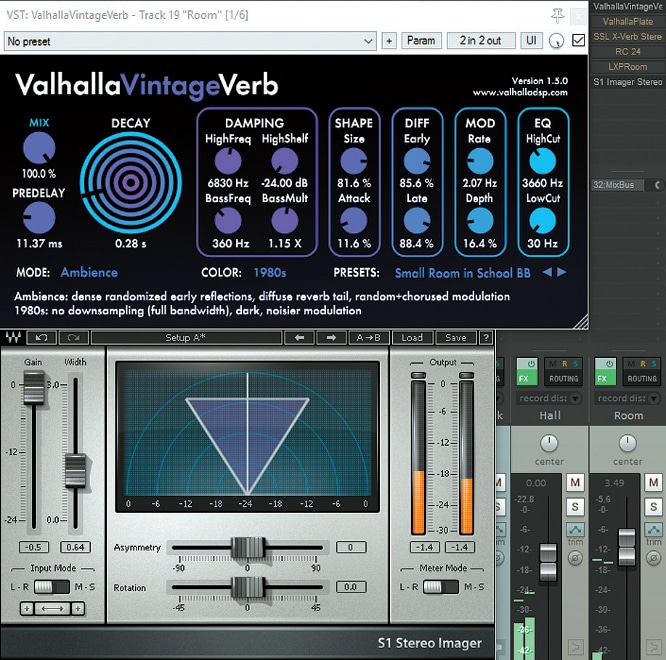Open the Setup A* preset menu
Screen dimensions: 666x660
pos(186,338)
